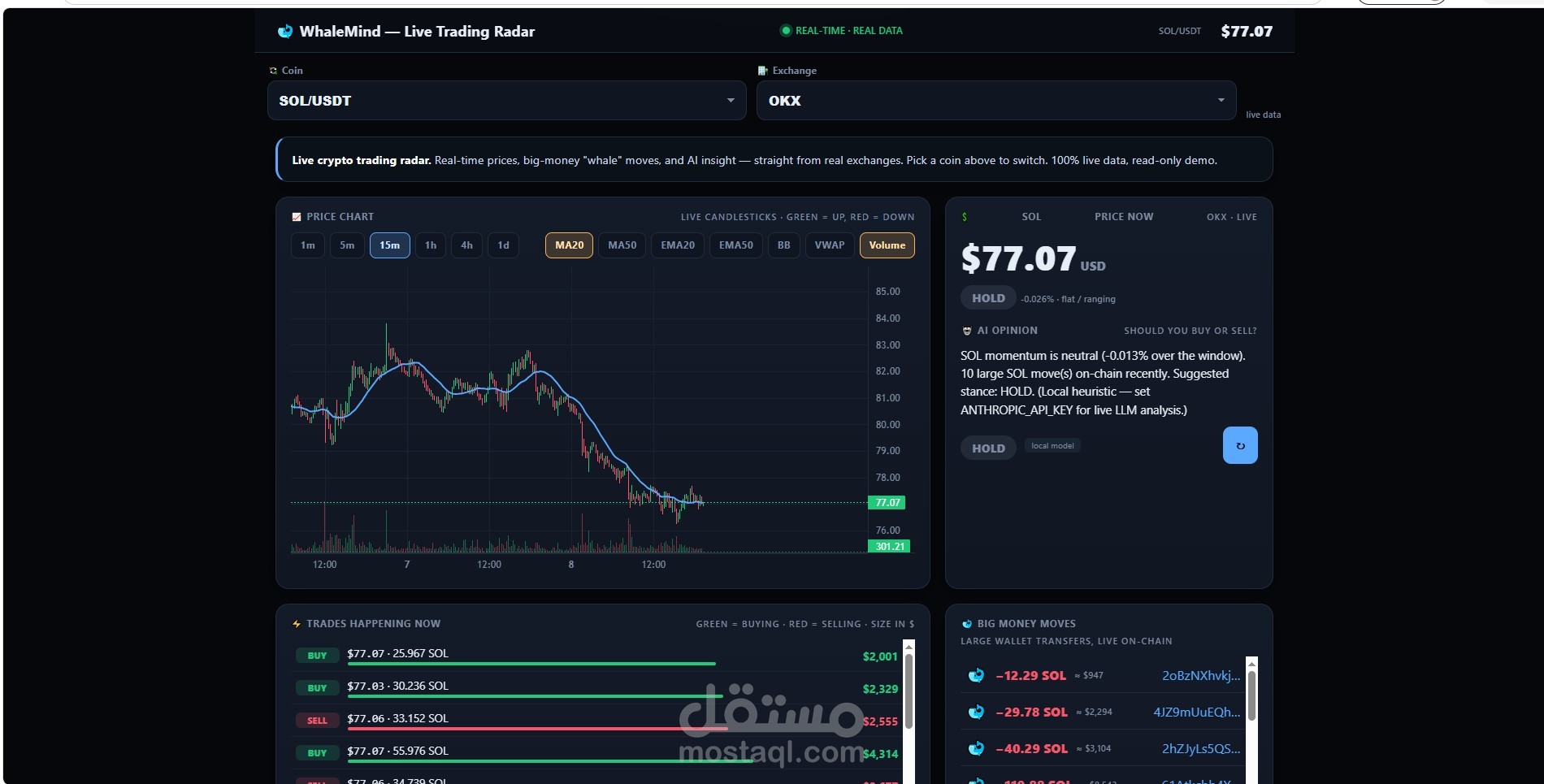This screenshot has height=784, width=1544.
Task: Open wallet address 2hZJyLs5QS...
Action: [1201, 749]
